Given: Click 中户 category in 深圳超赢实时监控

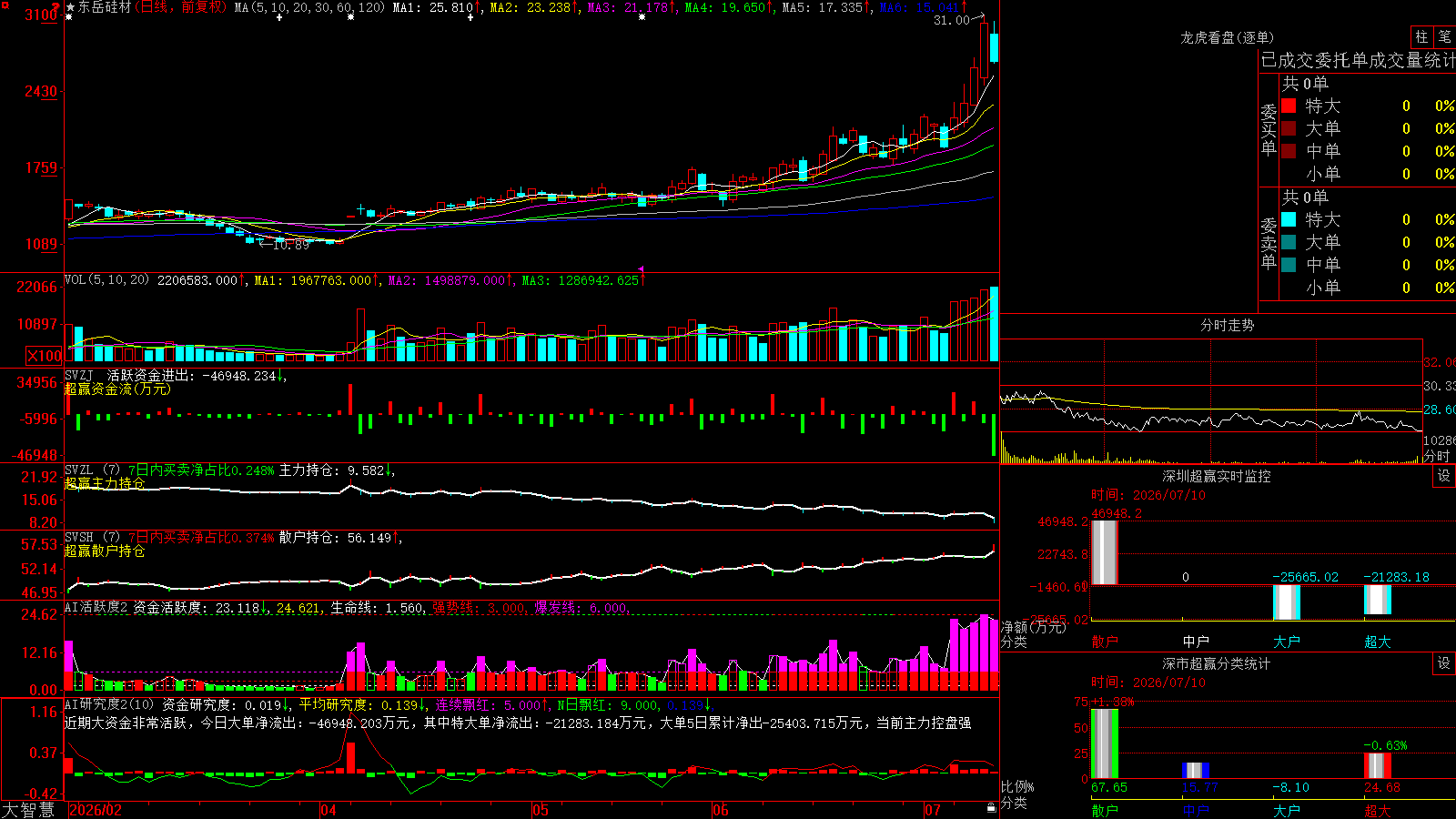Looking at the screenshot, I should pos(1196,642).
